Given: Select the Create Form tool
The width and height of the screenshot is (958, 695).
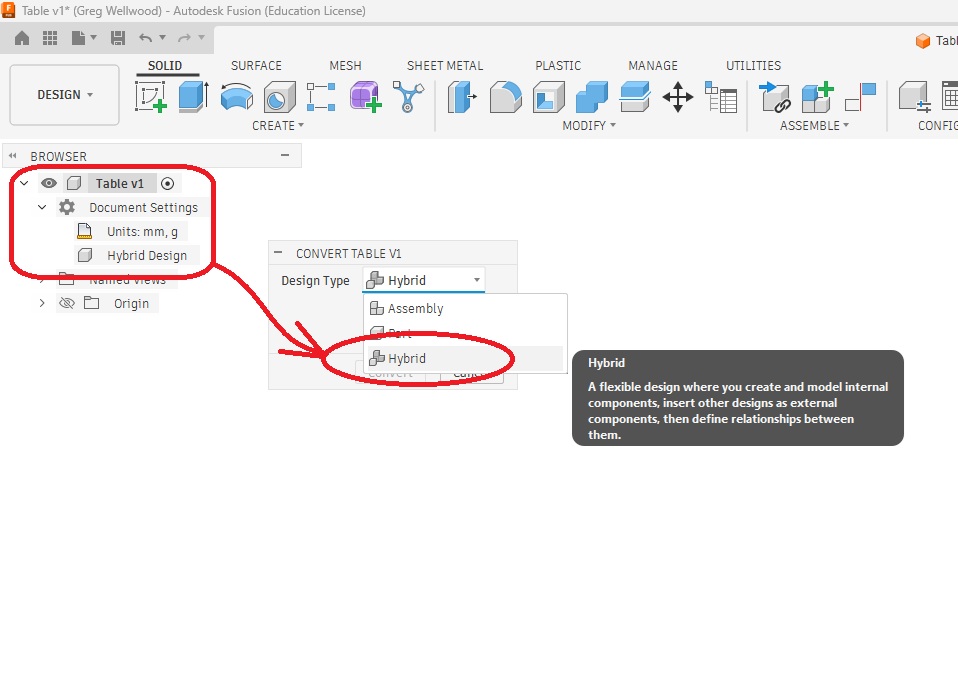Looking at the screenshot, I should pyautogui.click(x=365, y=96).
